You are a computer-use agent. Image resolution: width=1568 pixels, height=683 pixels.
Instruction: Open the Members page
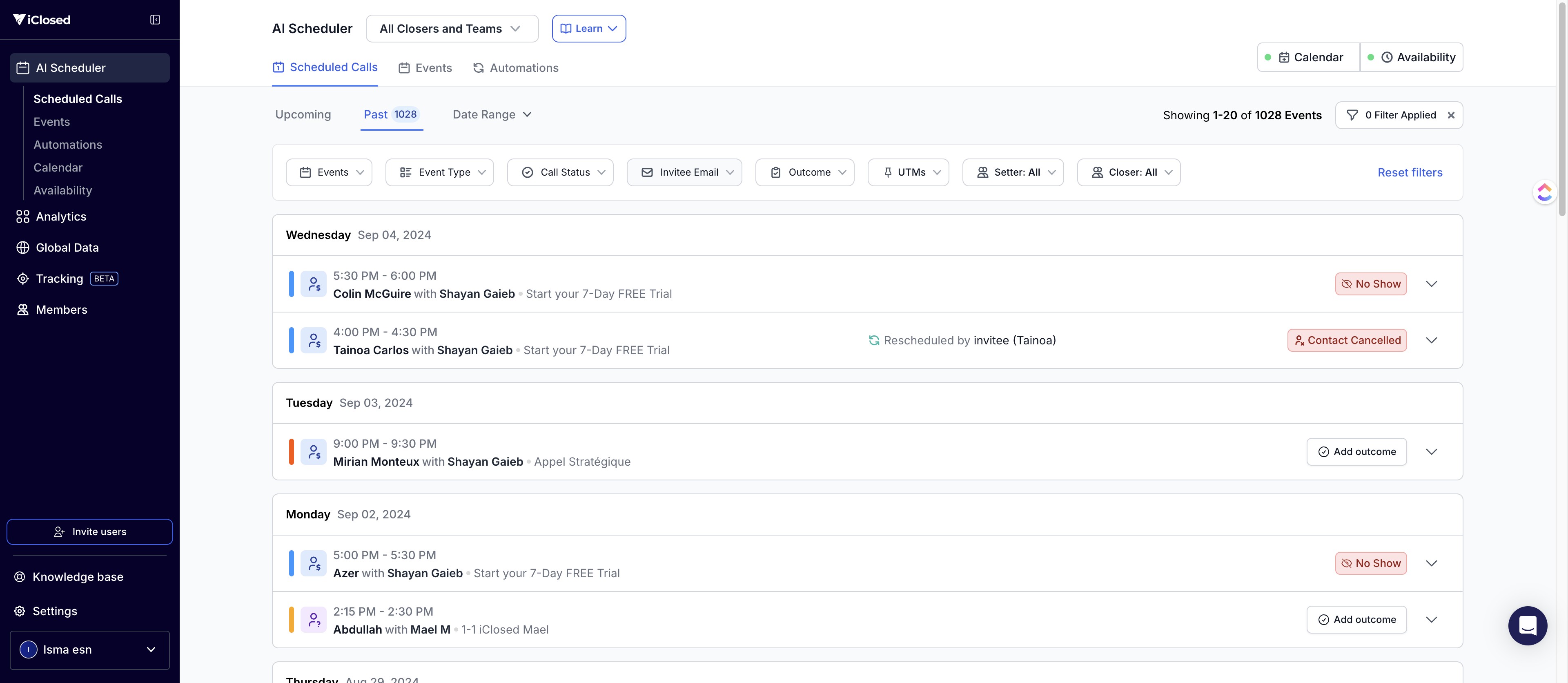(61, 310)
